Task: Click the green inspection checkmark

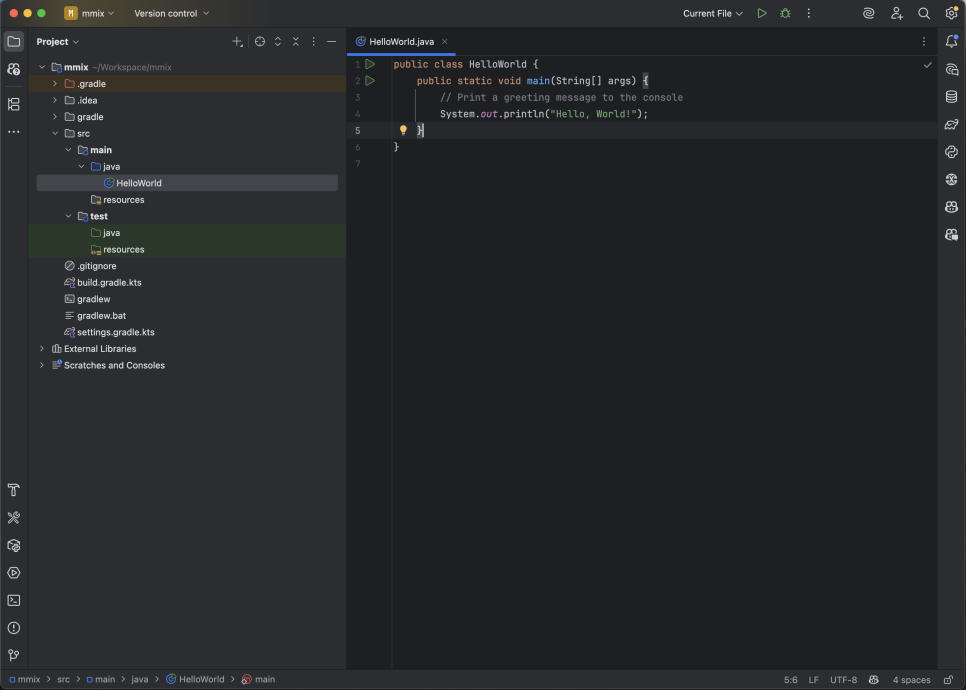Action: pyautogui.click(x=927, y=65)
